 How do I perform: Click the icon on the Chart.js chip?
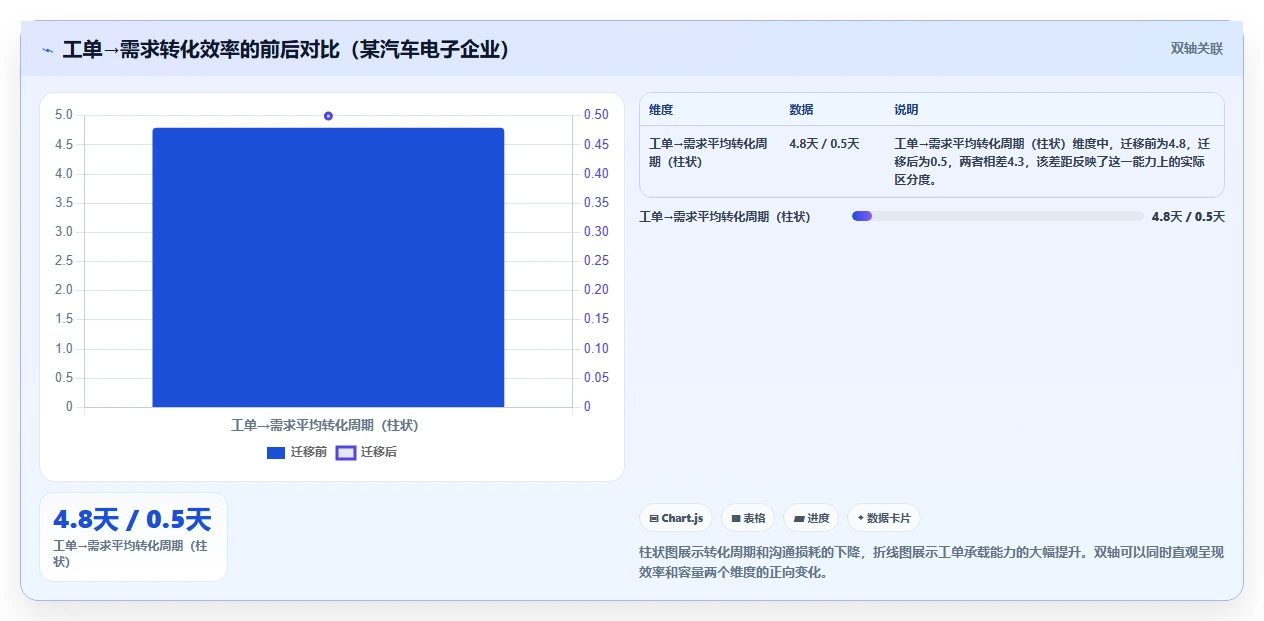coord(654,519)
